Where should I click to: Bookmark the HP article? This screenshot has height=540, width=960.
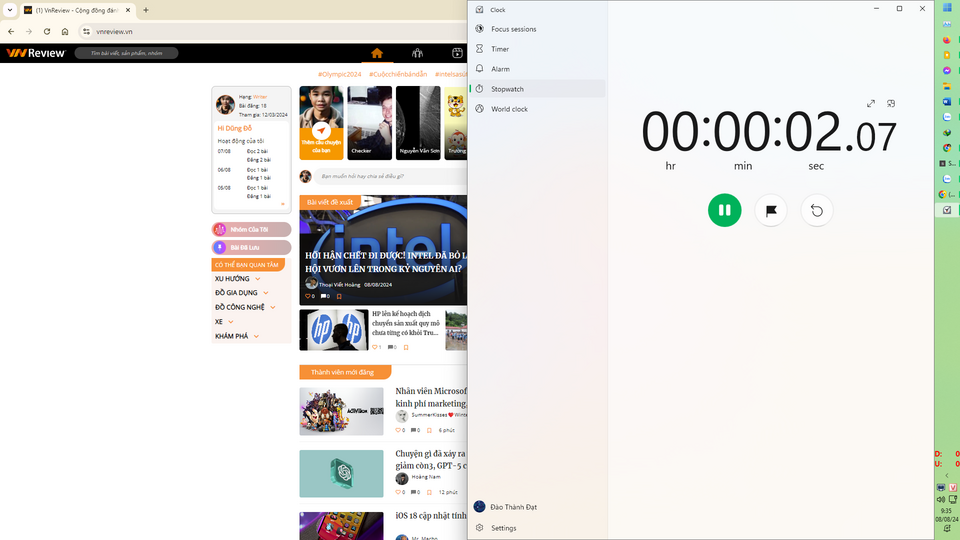click(x=406, y=347)
